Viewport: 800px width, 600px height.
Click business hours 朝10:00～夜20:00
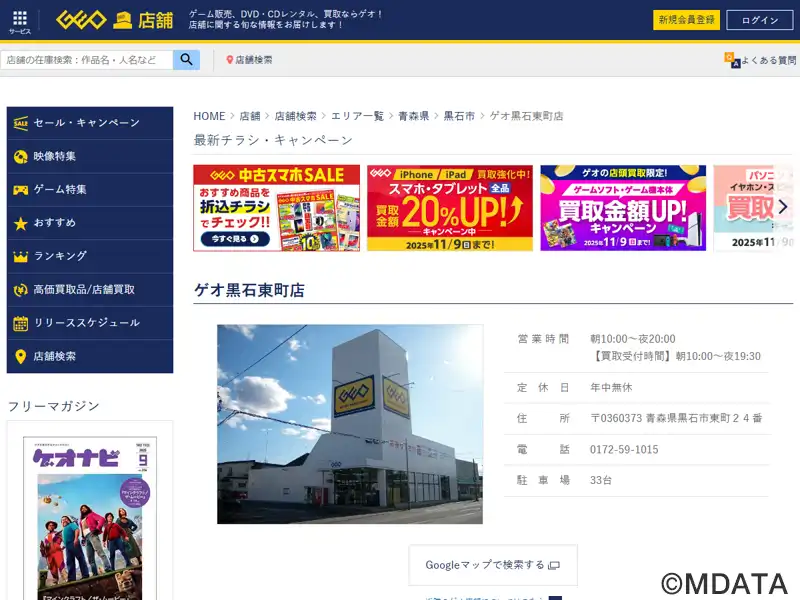(x=633, y=339)
